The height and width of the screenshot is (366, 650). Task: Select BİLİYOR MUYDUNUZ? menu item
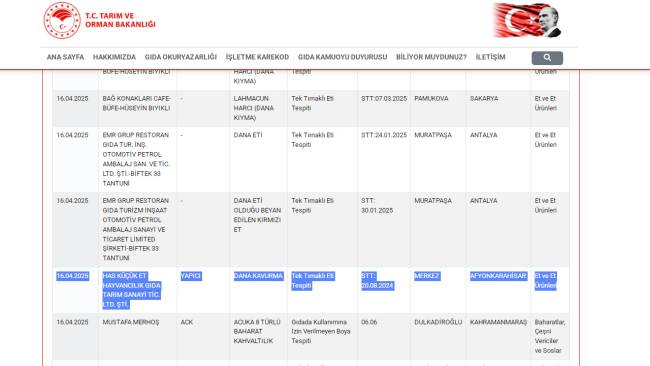click(431, 57)
